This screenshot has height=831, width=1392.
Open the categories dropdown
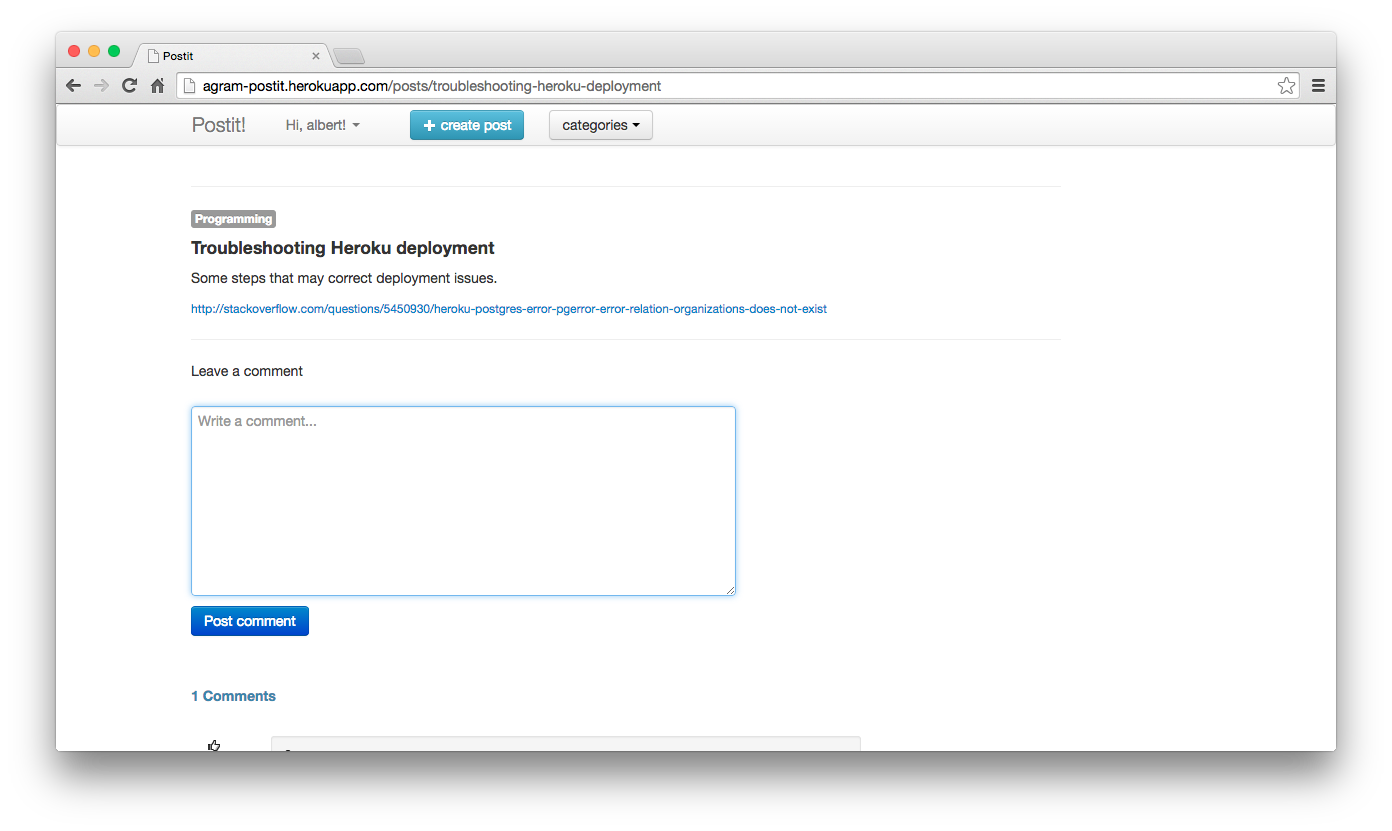coord(600,125)
